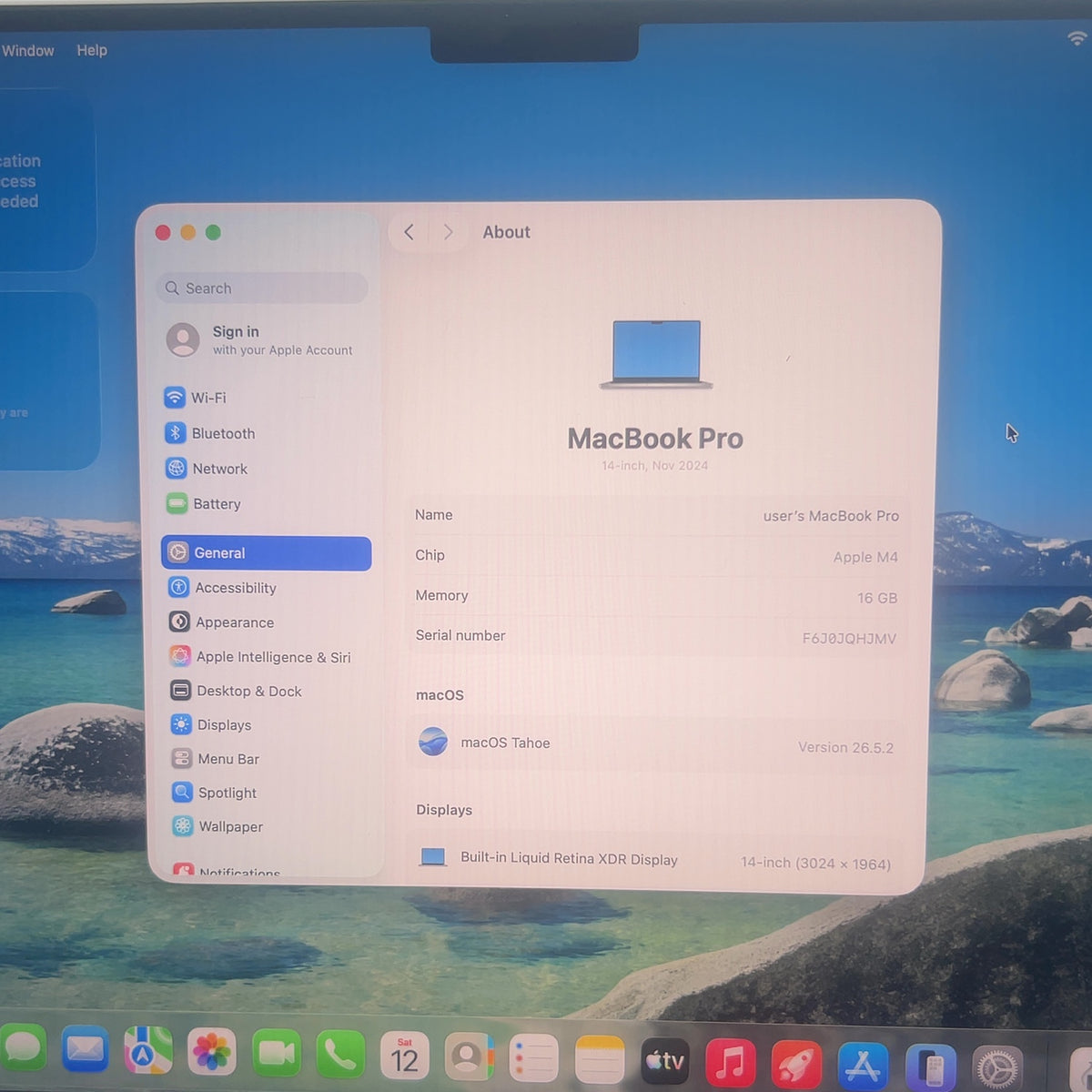1092x1092 pixels.
Task: Click the name "user's MacBook Pro"
Action: 831,516
